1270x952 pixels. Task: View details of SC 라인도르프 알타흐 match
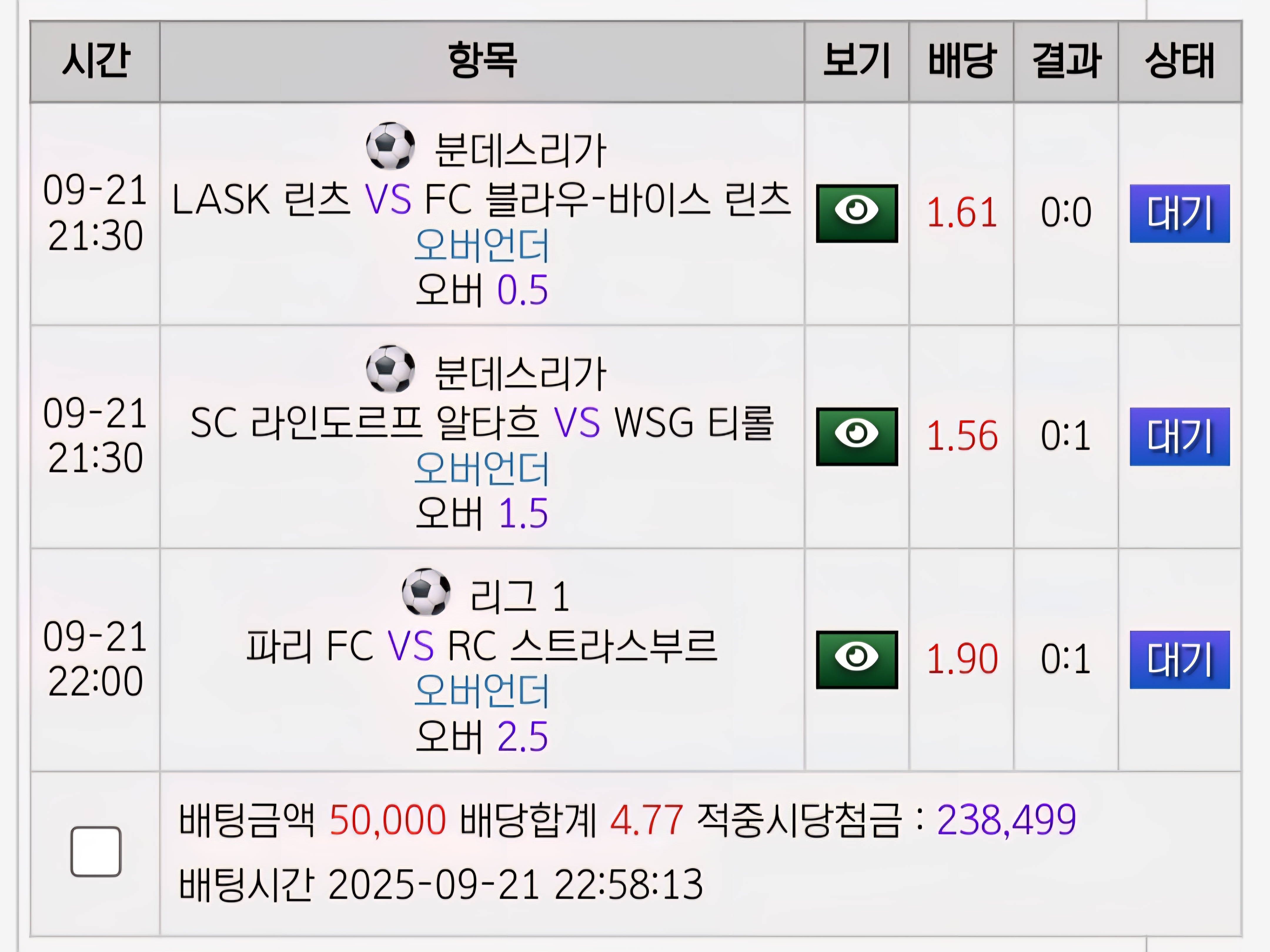[x=857, y=436]
